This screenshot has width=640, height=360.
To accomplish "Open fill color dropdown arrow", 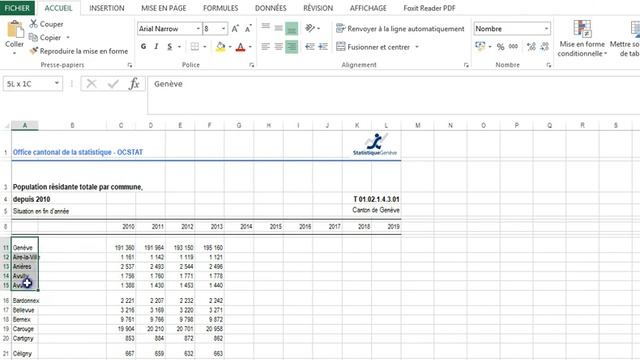I will coord(230,47).
